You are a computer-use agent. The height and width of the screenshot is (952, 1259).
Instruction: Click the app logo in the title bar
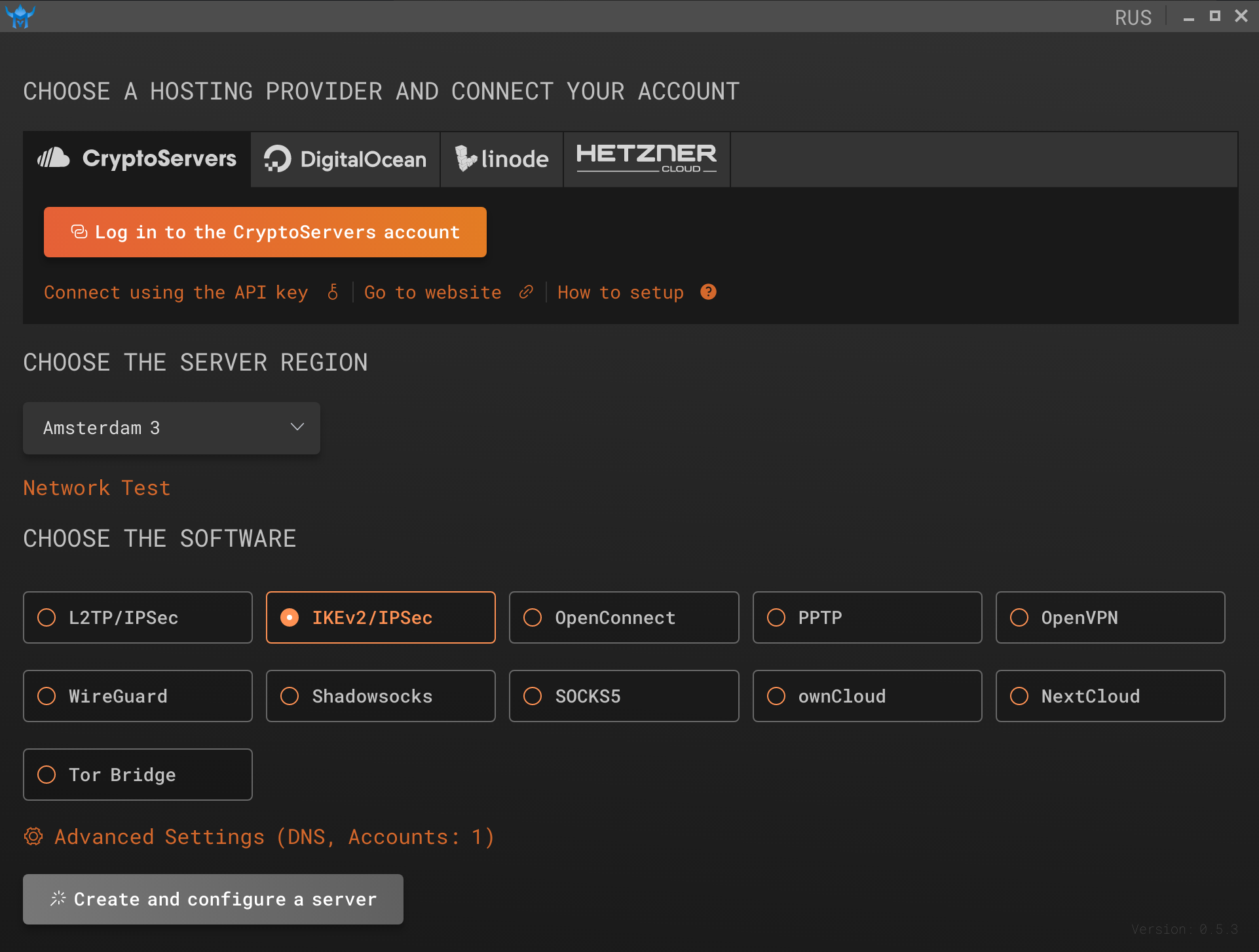point(20,16)
